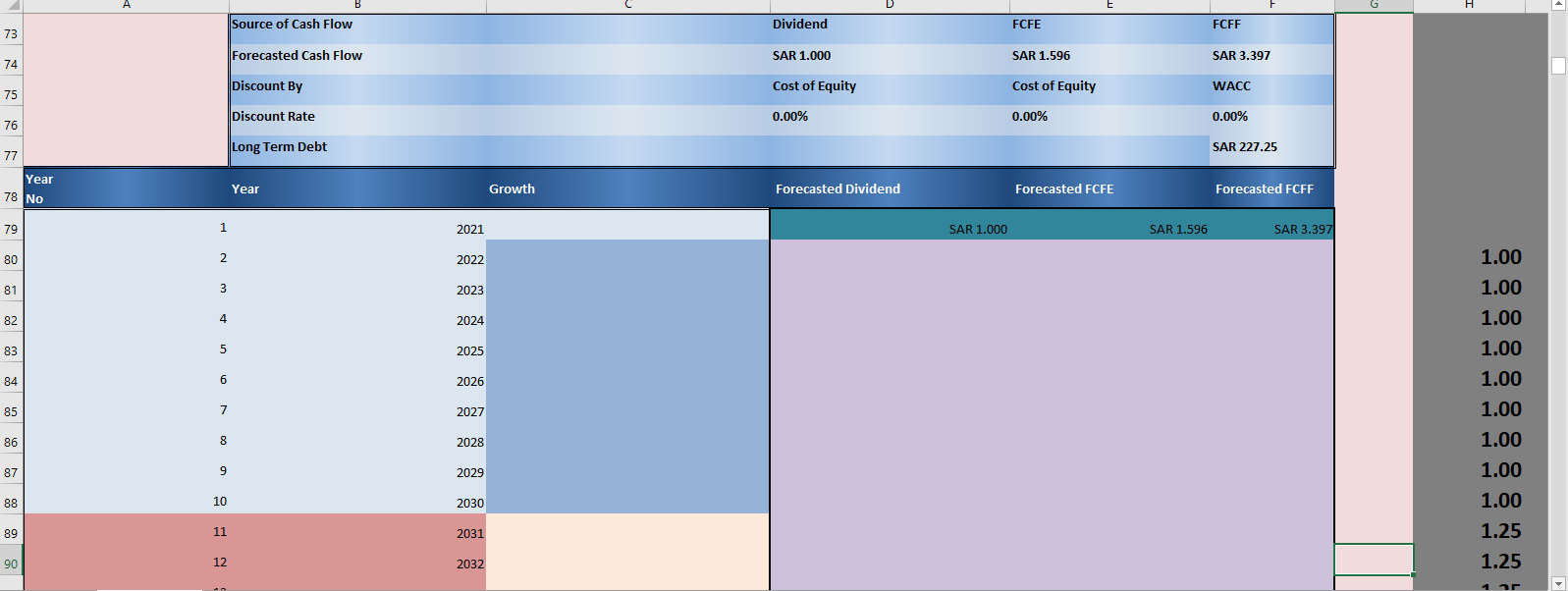Click the 'Growth' column header cell

(x=628, y=188)
